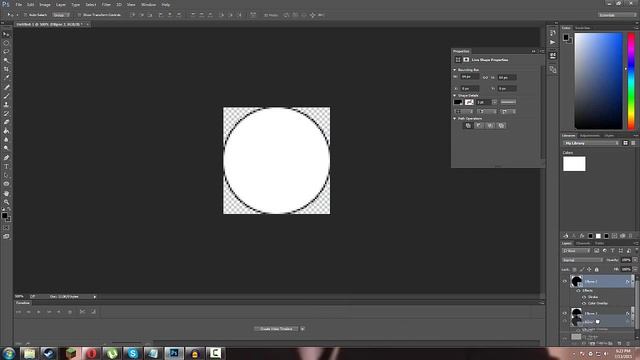
Task: Switch to the Adjustments tab
Action: 590,136
